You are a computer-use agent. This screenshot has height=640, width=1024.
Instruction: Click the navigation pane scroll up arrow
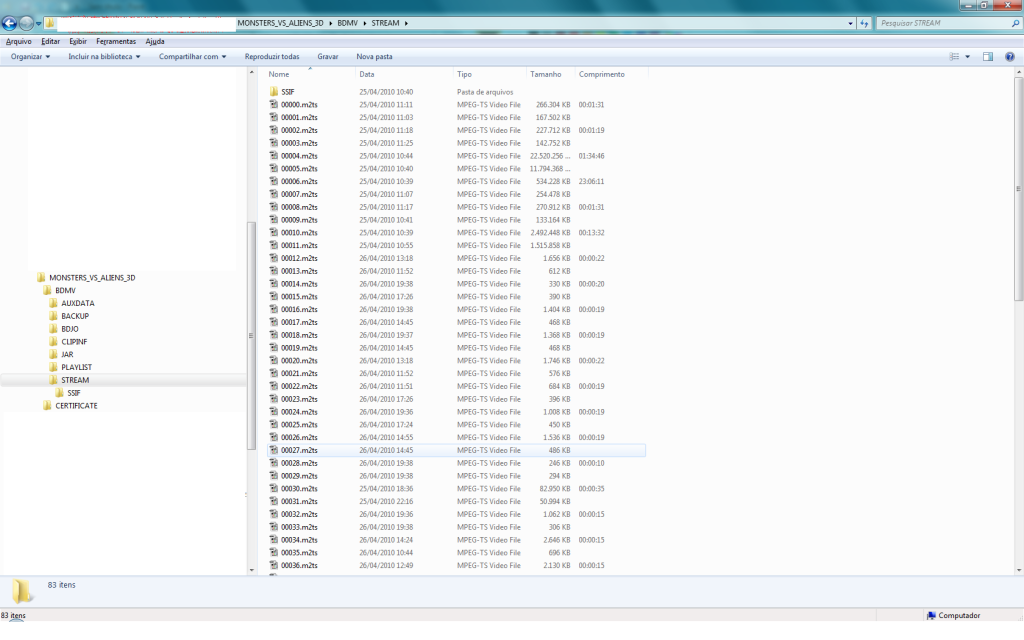click(251, 72)
